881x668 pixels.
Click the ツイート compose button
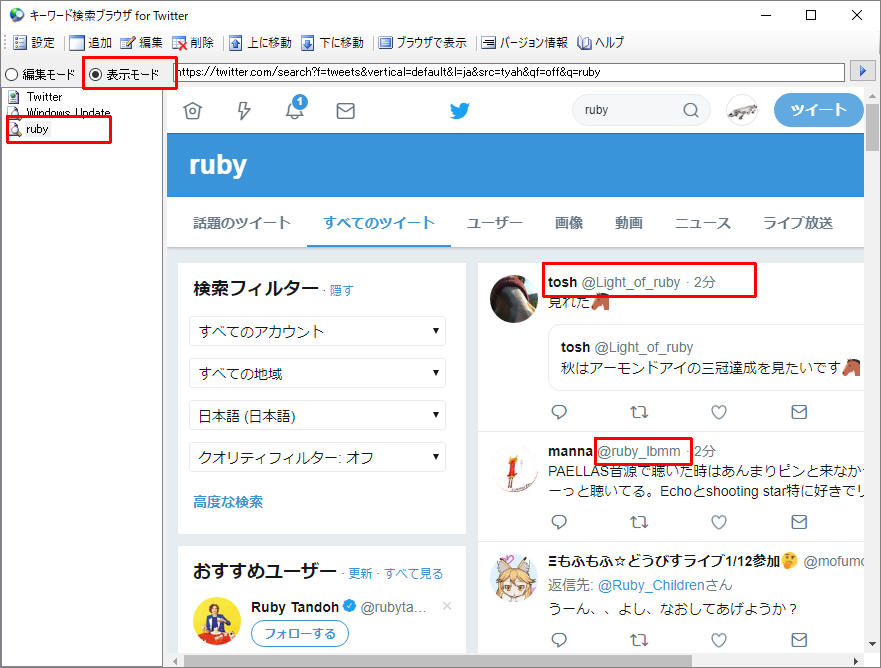pyautogui.click(x=818, y=110)
